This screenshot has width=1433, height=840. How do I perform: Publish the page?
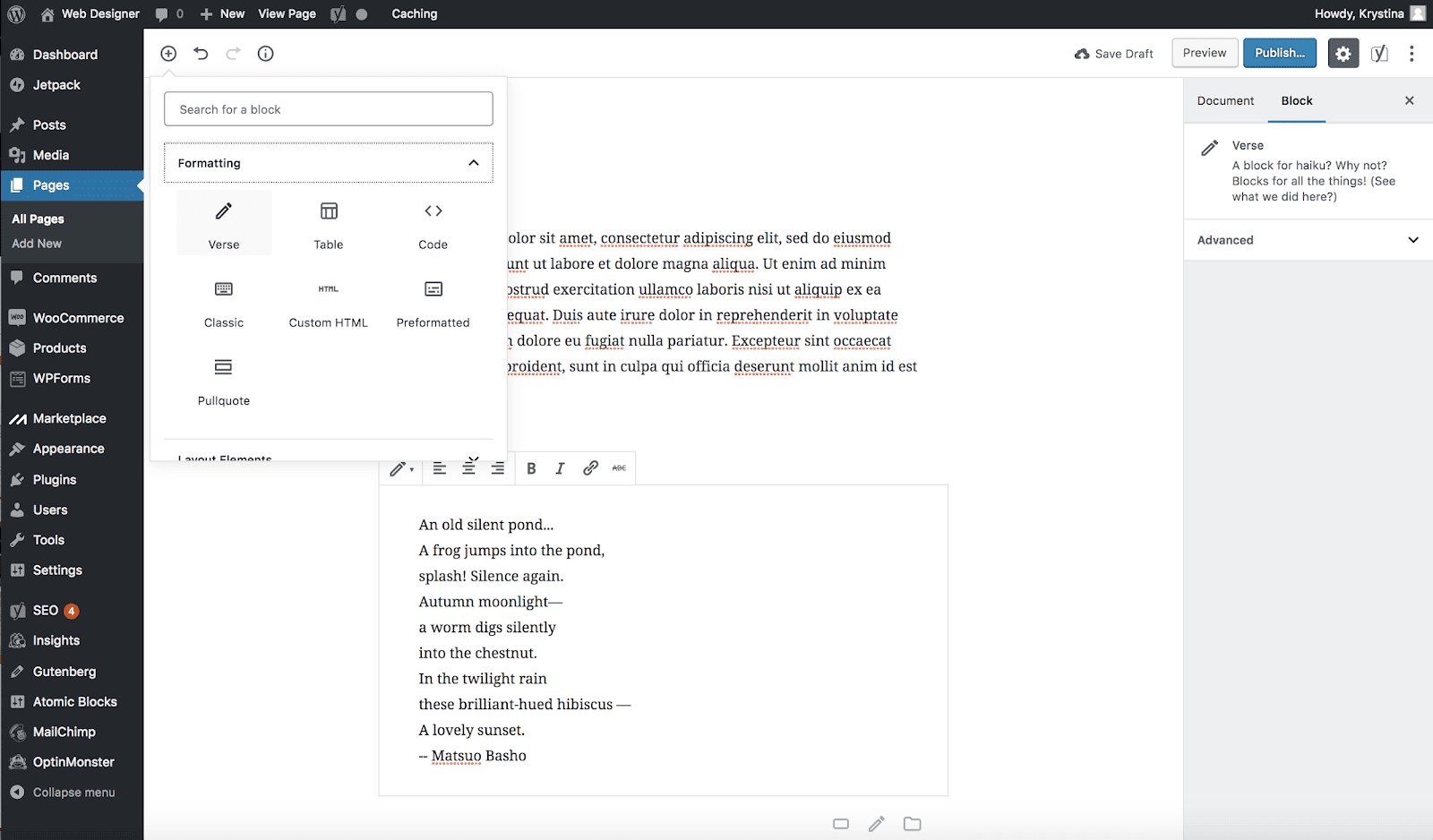pyautogui.click(x=1279, y=53)
